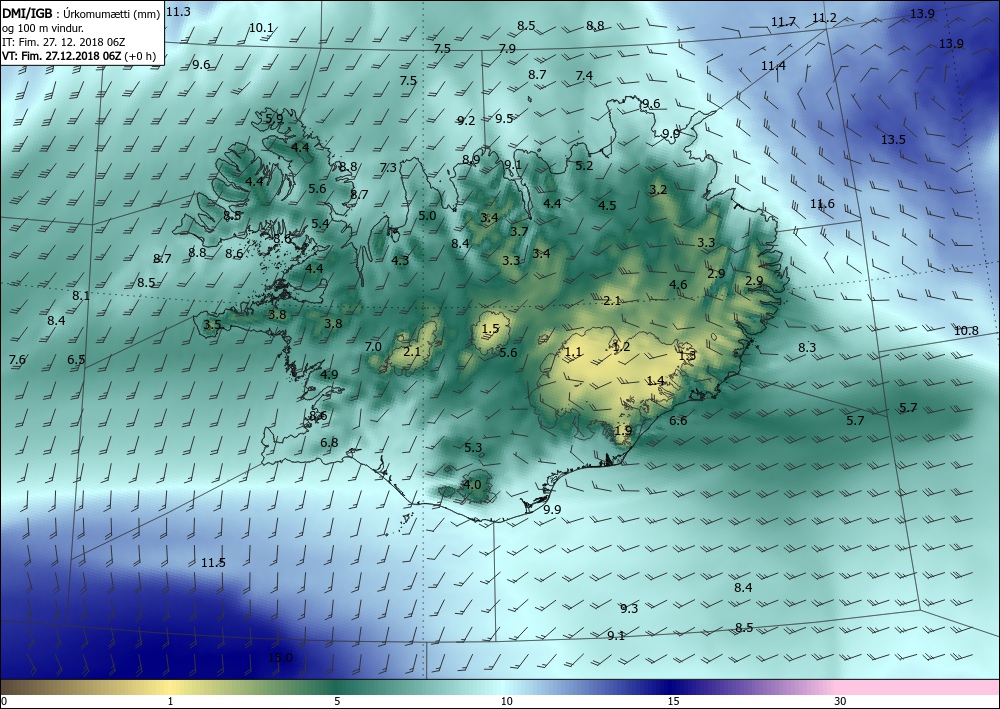Click the map value '5.3'
The width and height of the screenshot is (1000, 709).
(x=473, y=448)
